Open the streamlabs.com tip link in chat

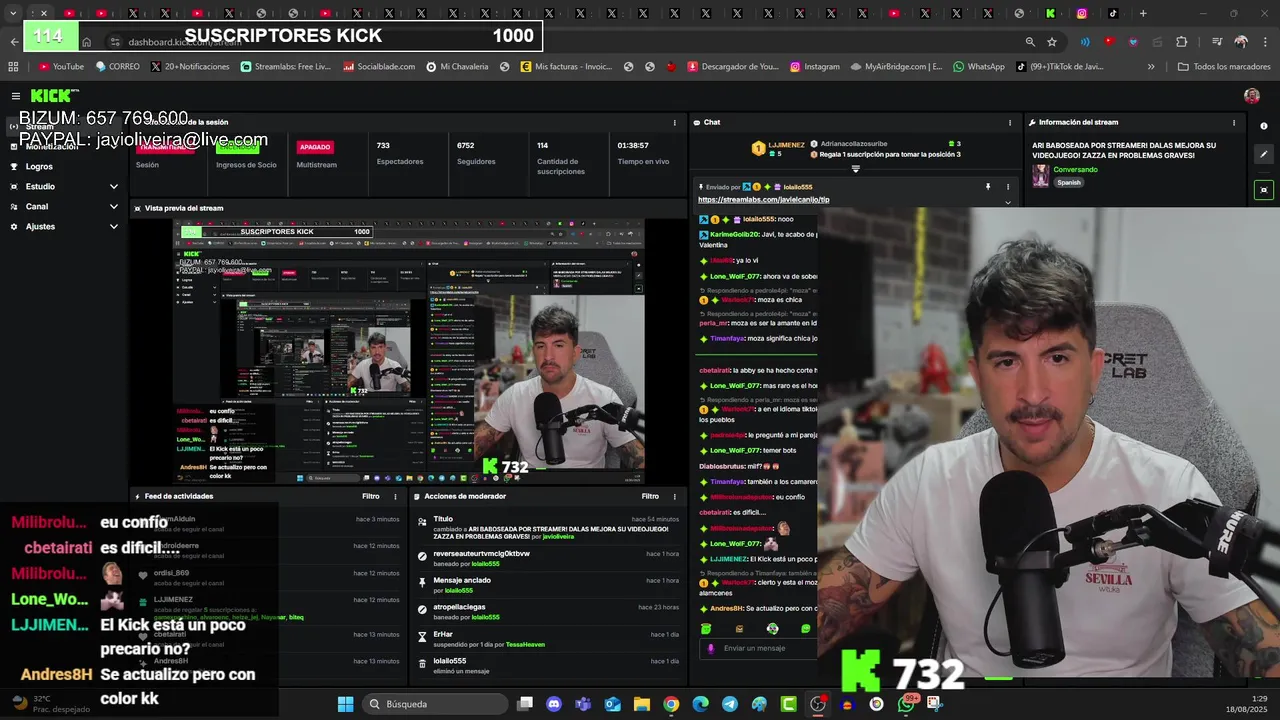[764, 199]
